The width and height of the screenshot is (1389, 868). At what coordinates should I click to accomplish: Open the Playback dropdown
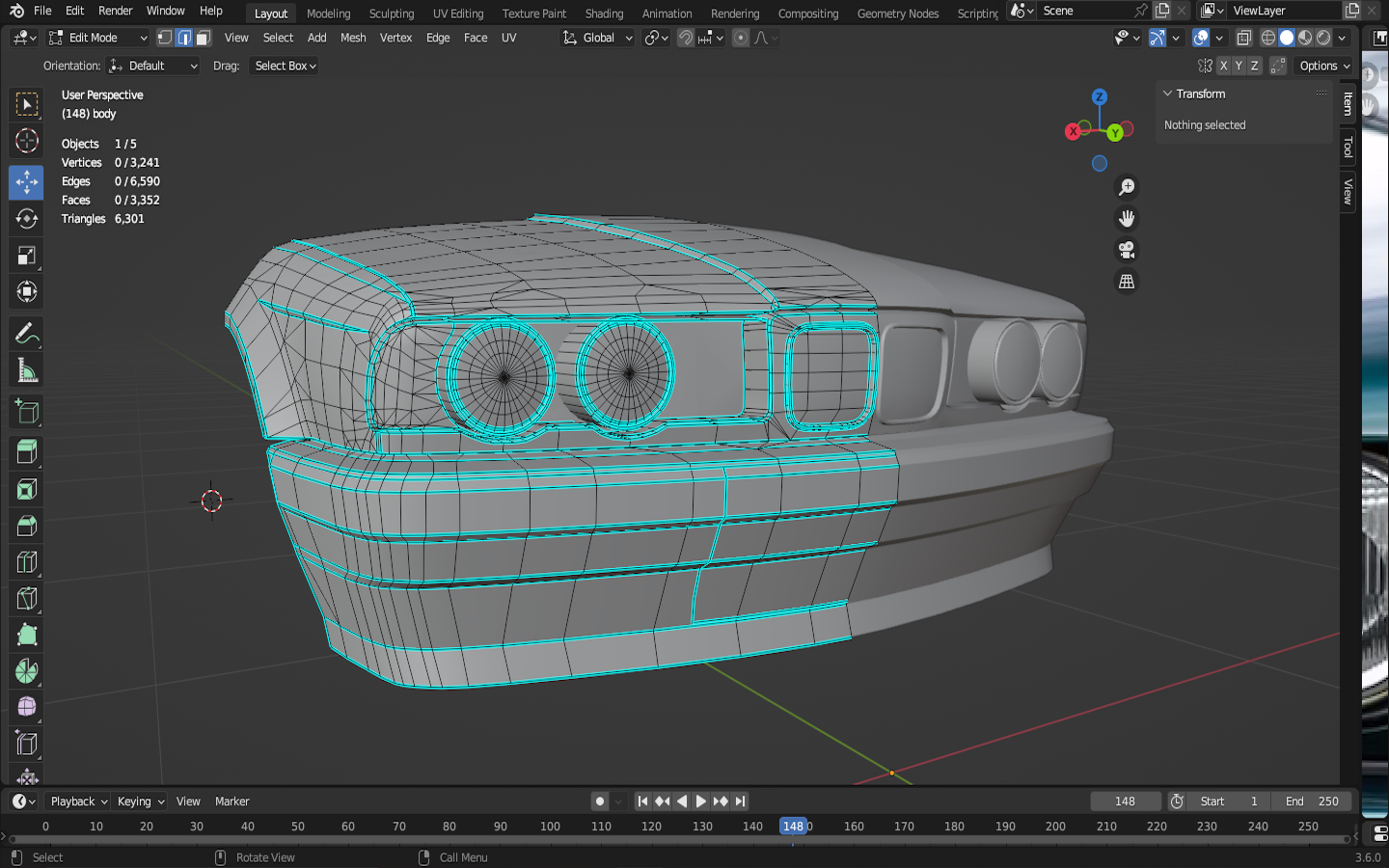click(78, 801)
